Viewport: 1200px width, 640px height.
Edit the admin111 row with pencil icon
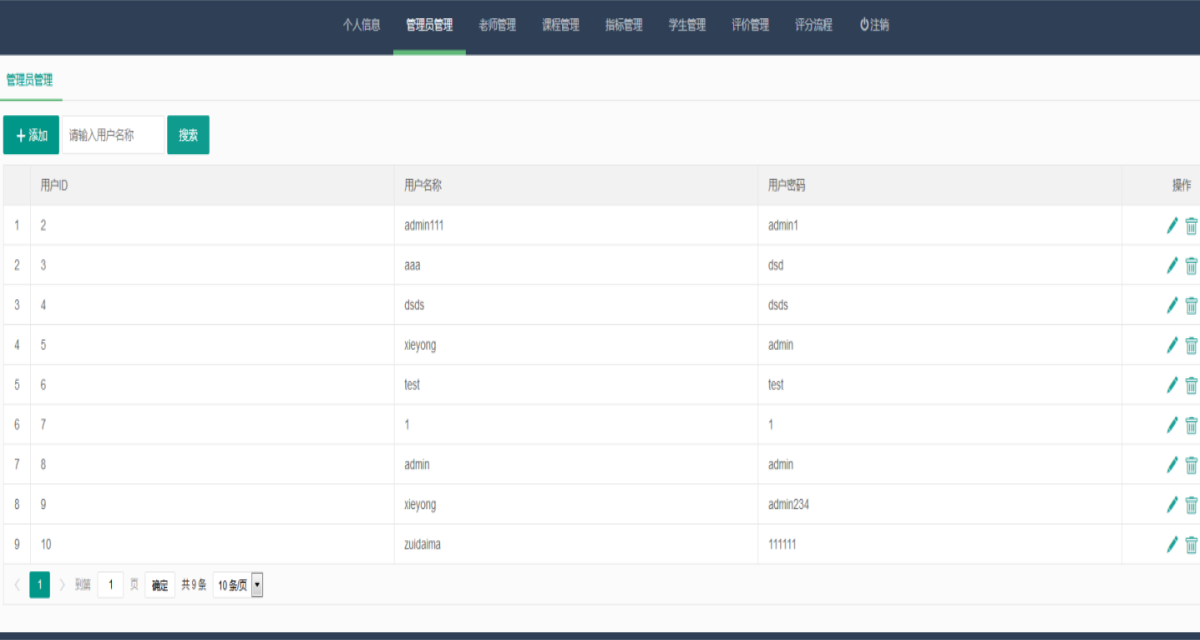(1172, 225)
